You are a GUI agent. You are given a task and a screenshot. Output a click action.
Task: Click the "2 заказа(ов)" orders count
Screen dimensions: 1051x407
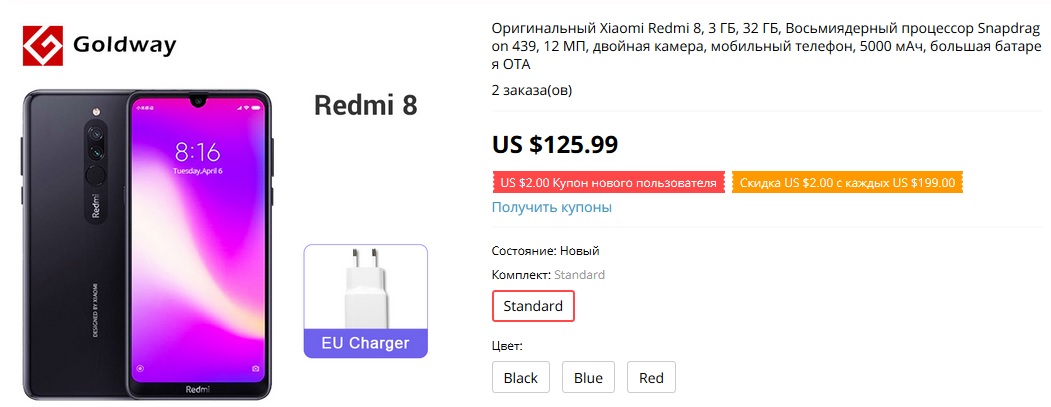pos(532,90)
